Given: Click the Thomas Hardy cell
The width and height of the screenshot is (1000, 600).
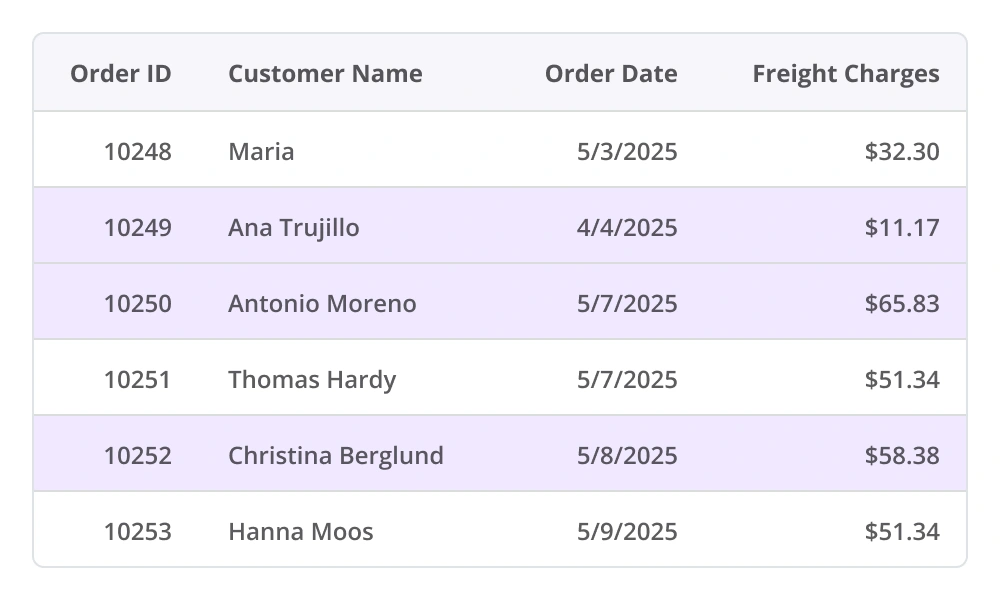Looking at the screenshot, I should [312, 379].
